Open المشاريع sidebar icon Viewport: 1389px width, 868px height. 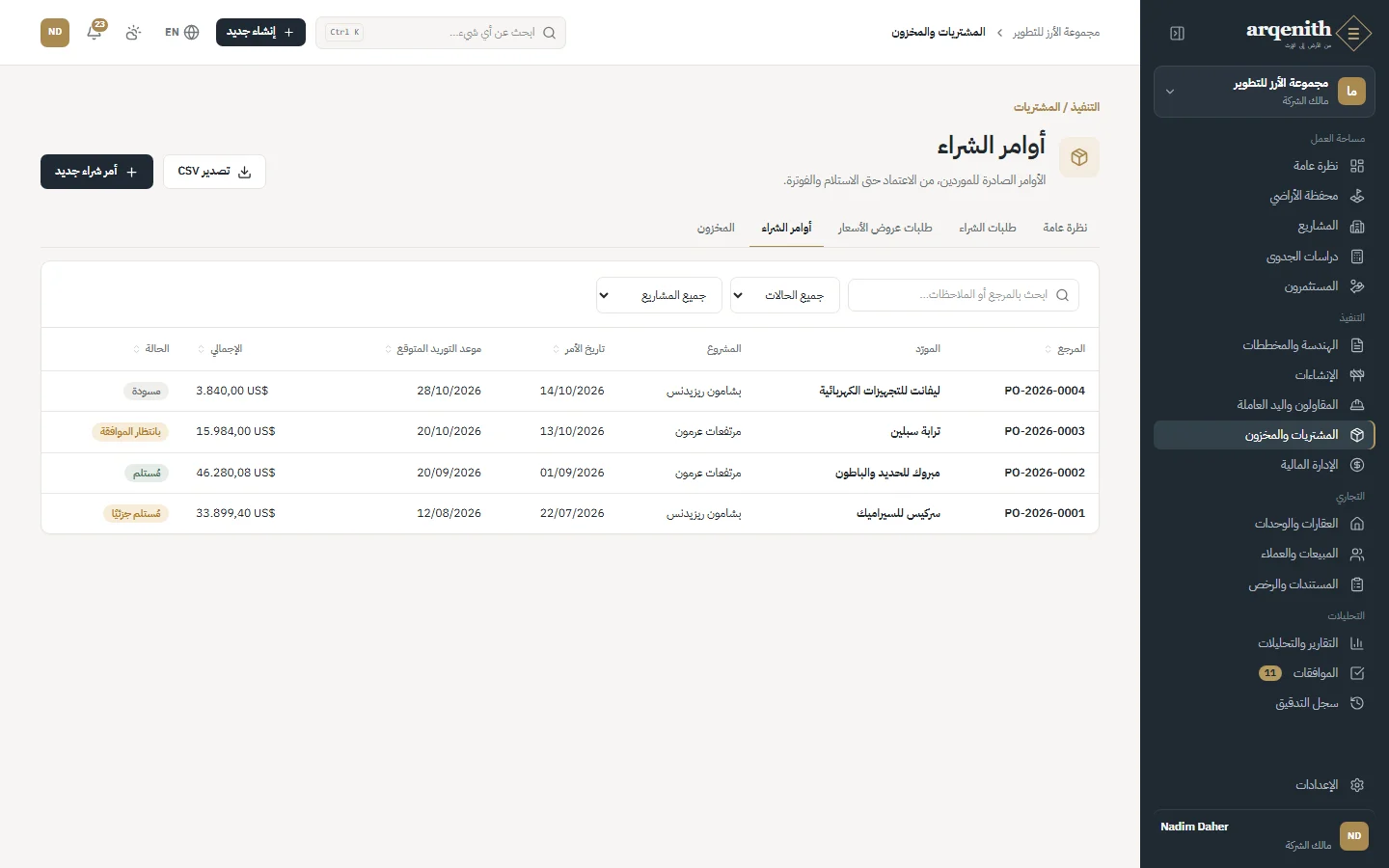(1357, 226)
